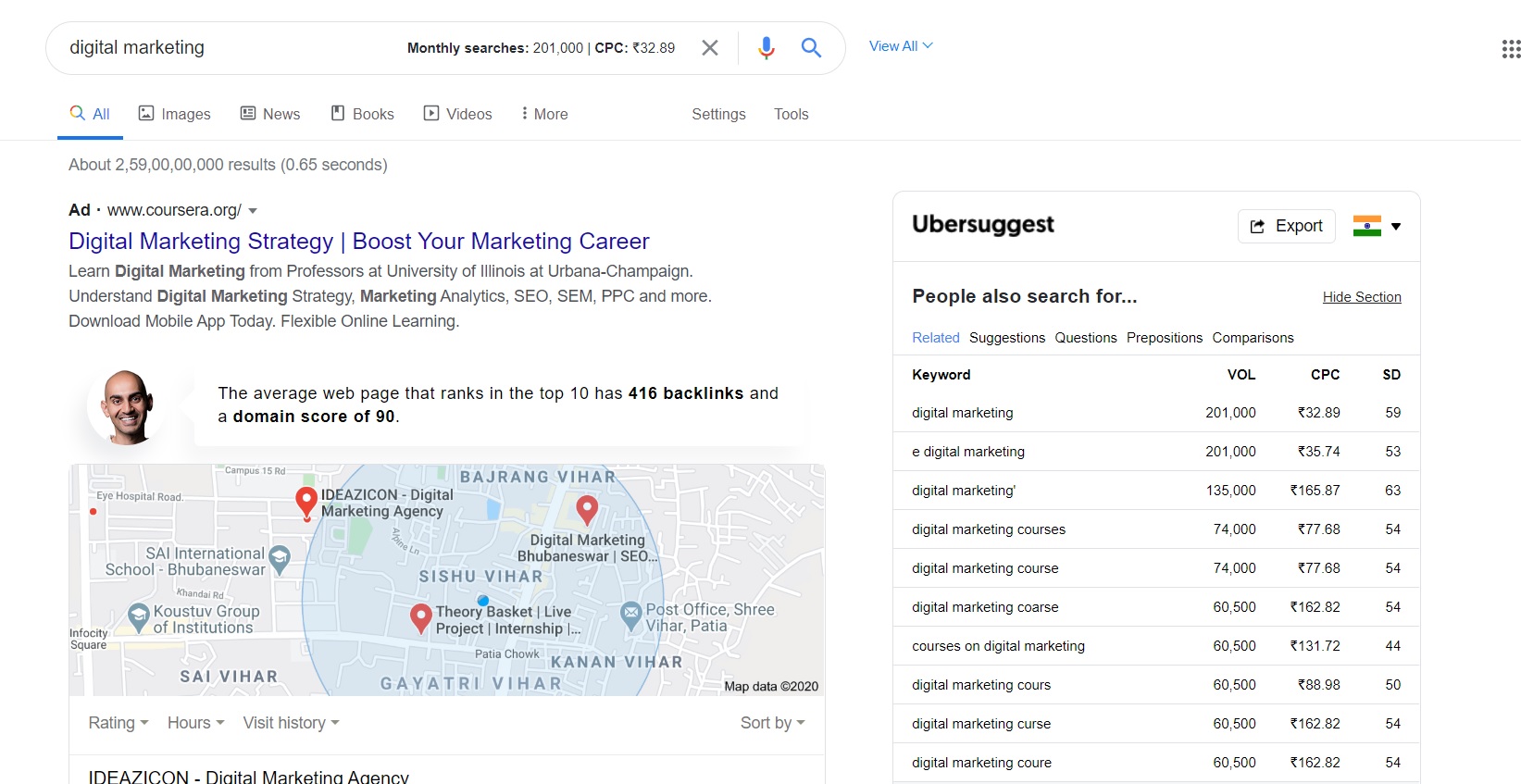1521x784 pixels.
Task: Select Comparisons tab in Ubersuggest
Action: click(x=1253, y=338)
